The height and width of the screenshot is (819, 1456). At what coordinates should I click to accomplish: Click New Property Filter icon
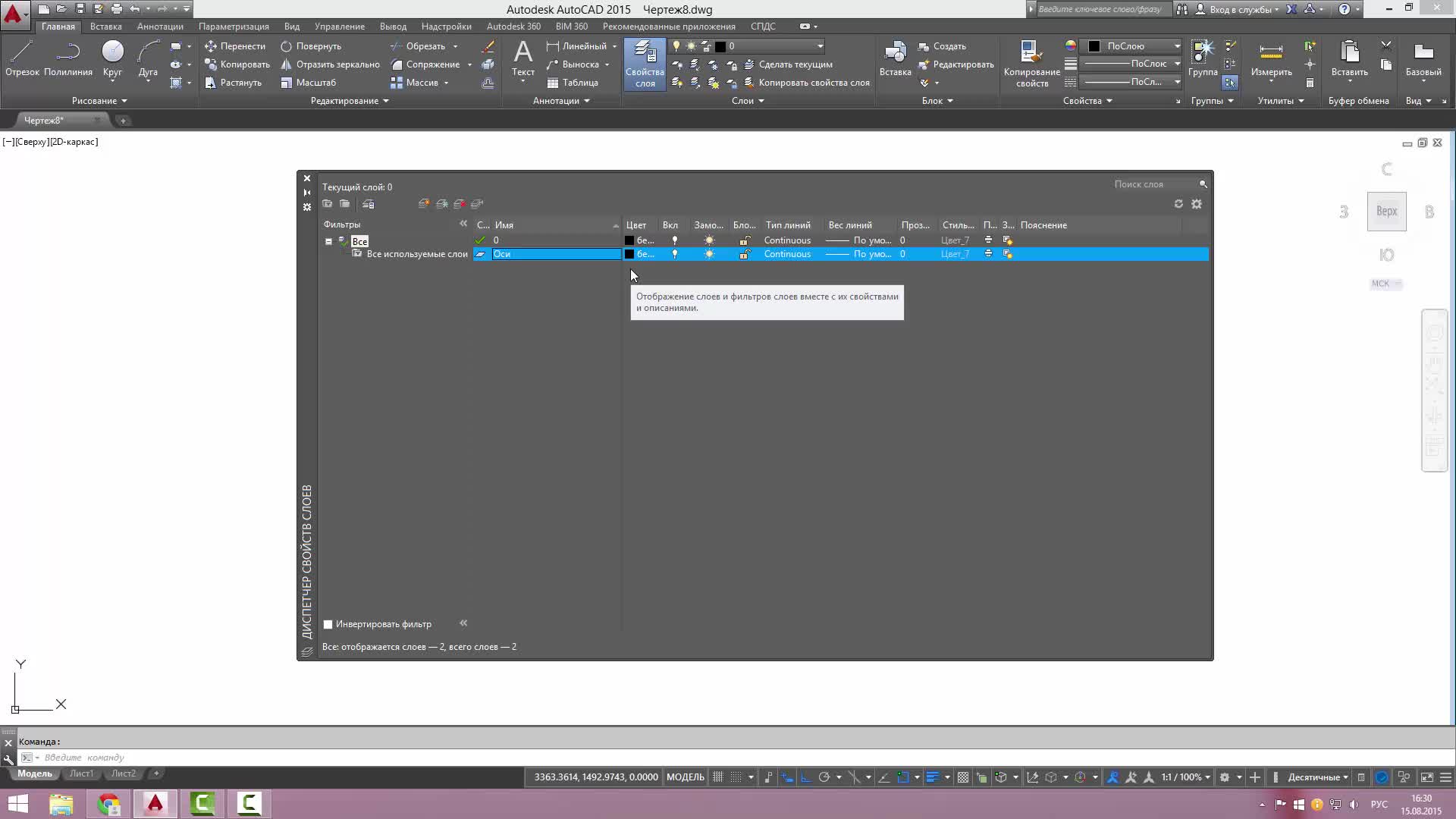pyautogui.click(x=327, y=204)
